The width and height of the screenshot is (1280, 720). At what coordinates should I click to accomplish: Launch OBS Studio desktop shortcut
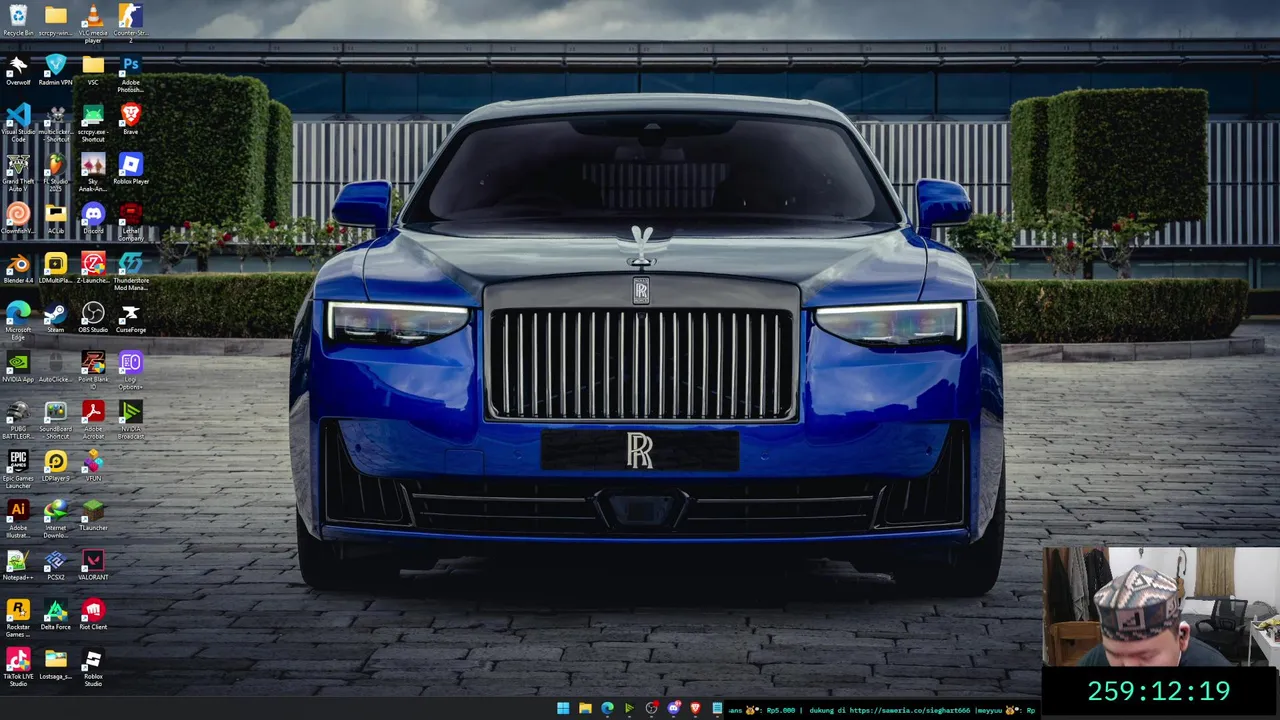point(93,317)
